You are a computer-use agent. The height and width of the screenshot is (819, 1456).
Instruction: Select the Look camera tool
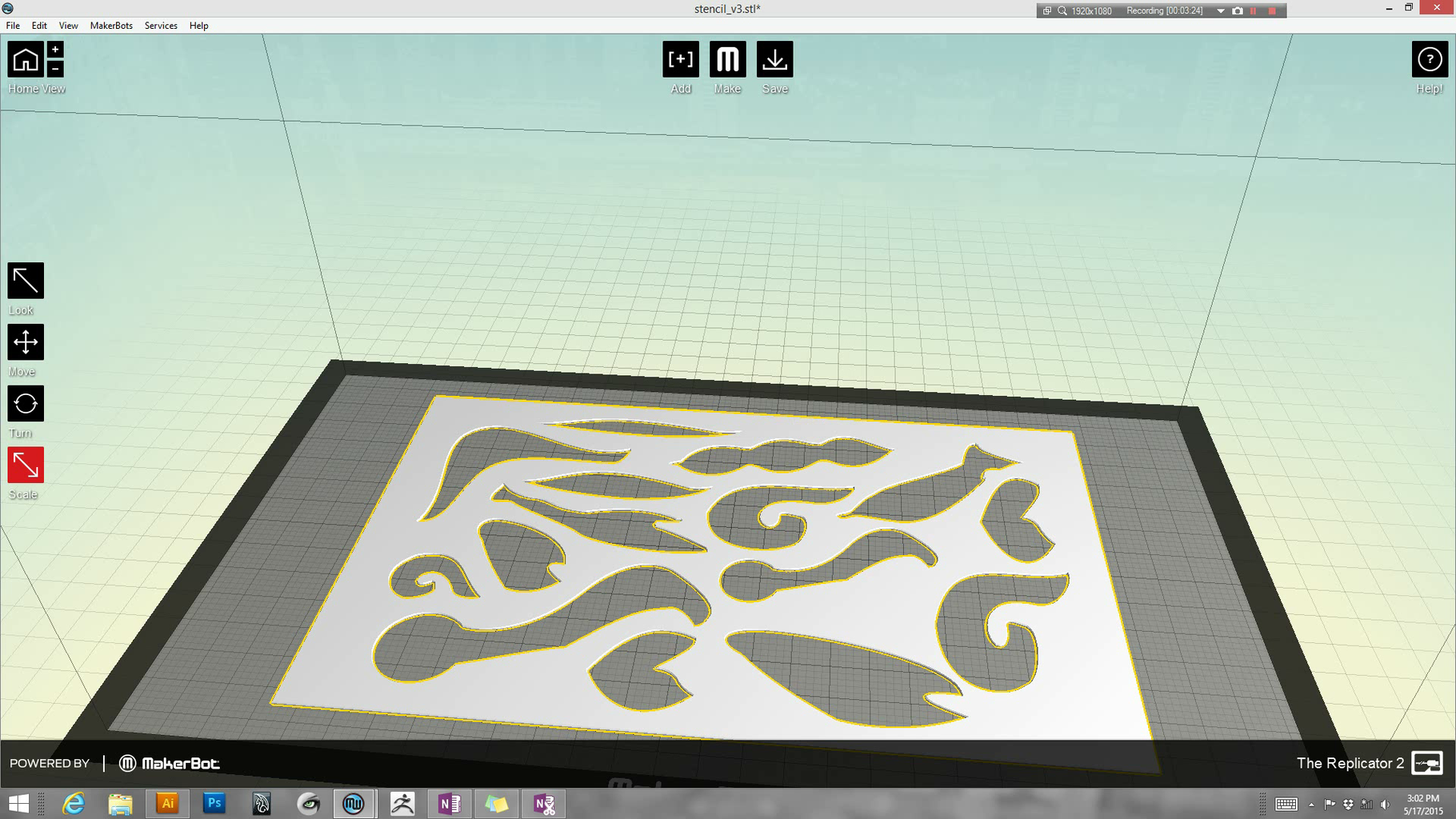click(x=25, y=281)
